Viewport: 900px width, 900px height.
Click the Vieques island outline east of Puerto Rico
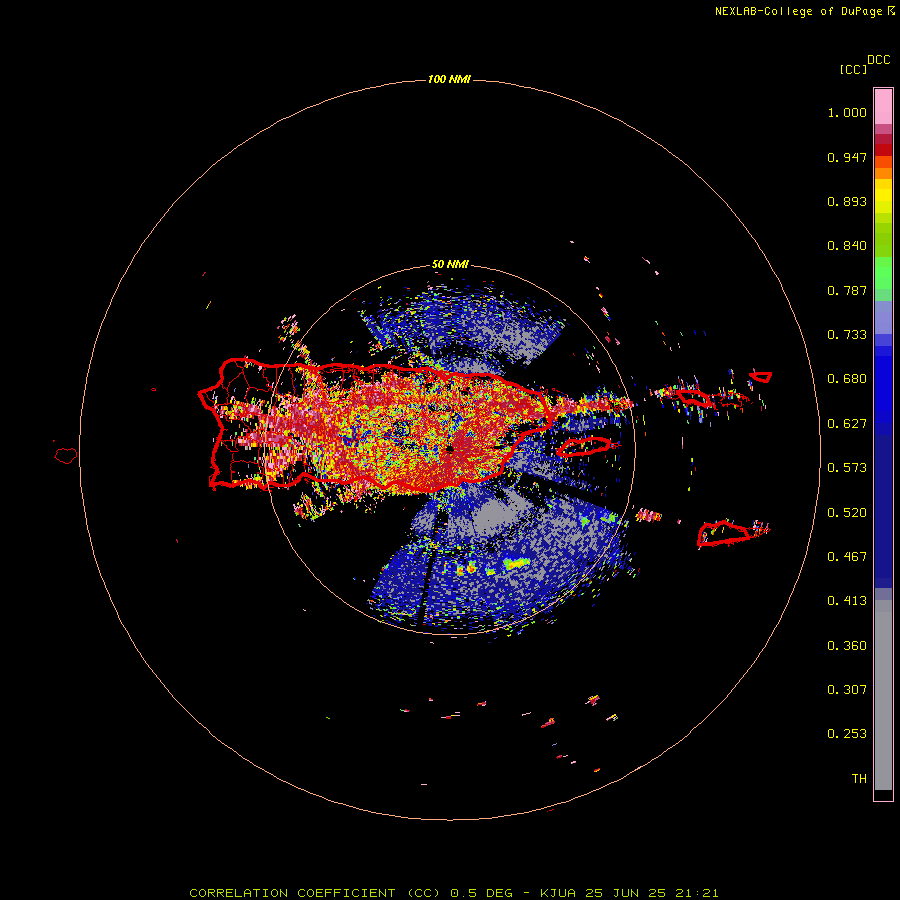coord(584,446)
